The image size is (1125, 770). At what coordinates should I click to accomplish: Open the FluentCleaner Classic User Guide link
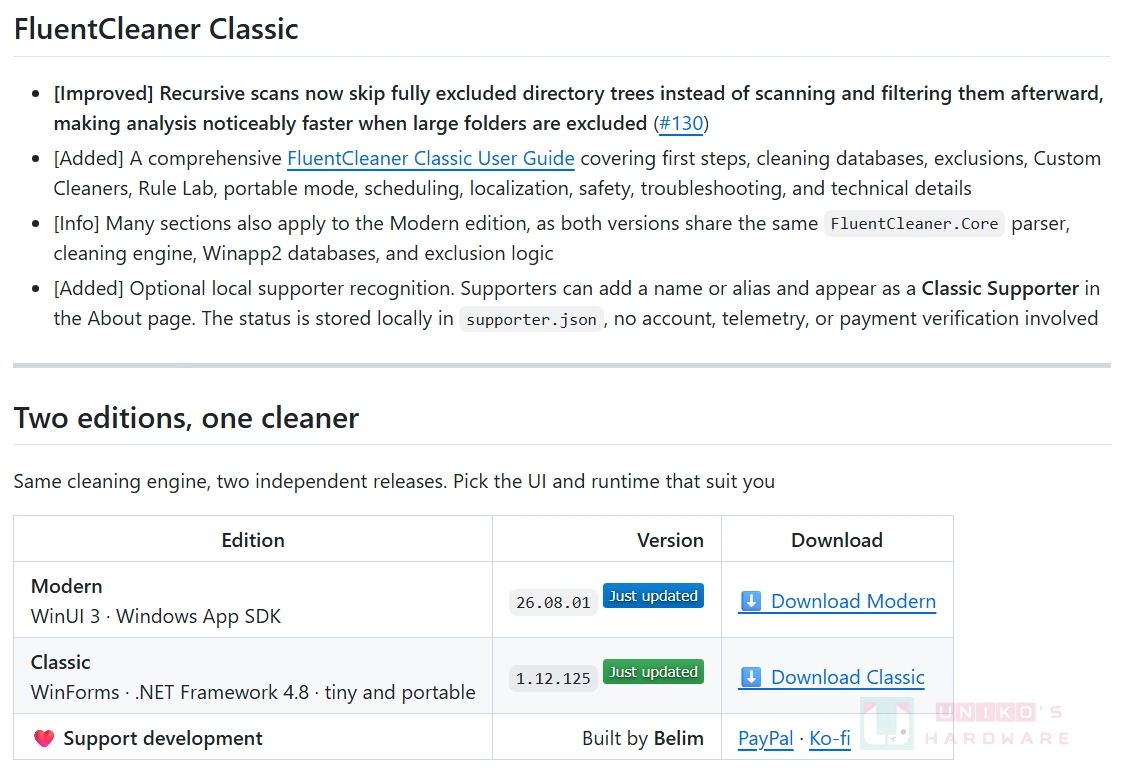[430, 158]
